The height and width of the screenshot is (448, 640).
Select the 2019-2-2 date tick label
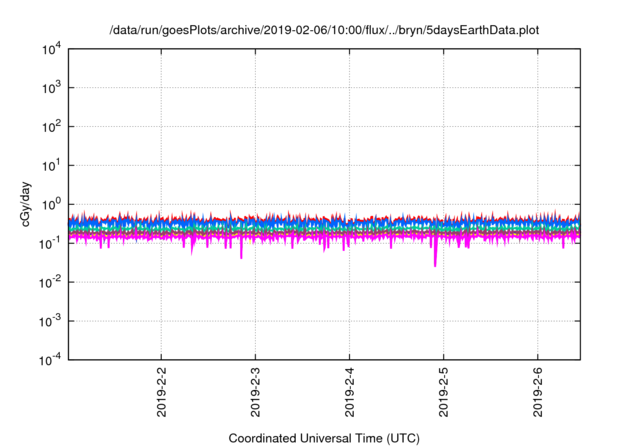tap(162, 392)
